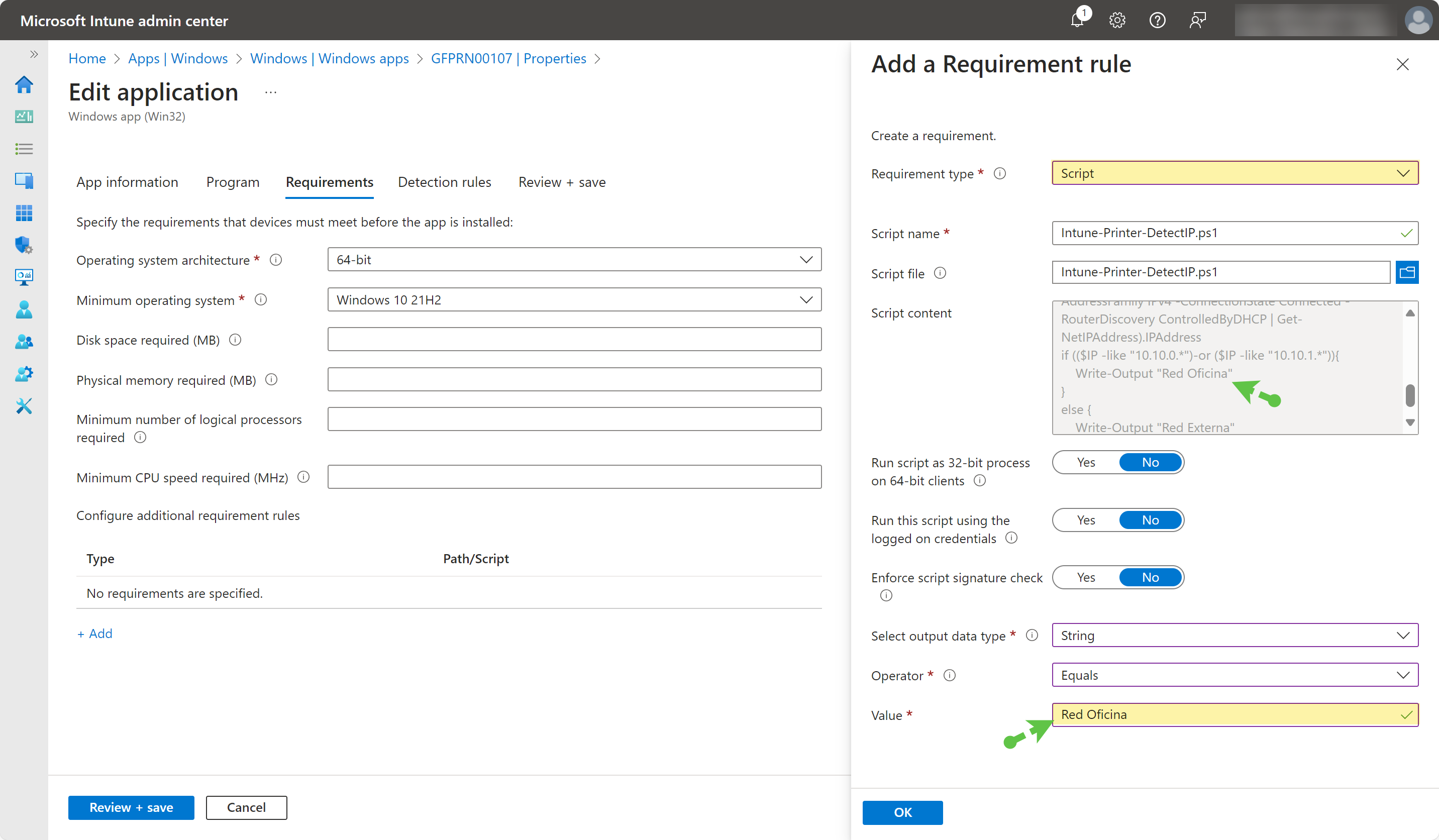Image resolution: width=1439 pixels, height=840 pixels.
Task: Set script signature check to Yes
Action: pyautogui.click(x=1086, y=577)
